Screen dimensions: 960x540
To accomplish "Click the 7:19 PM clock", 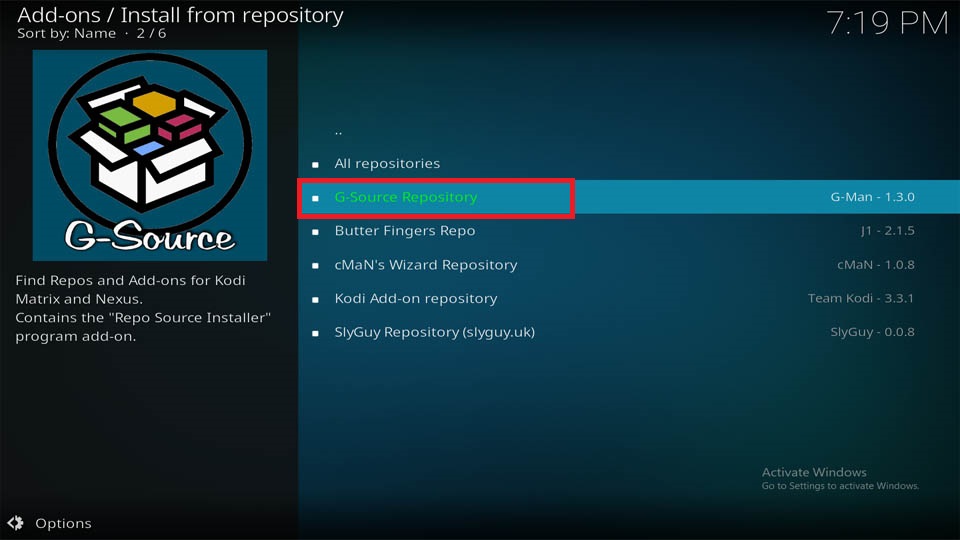I will 887,23.
